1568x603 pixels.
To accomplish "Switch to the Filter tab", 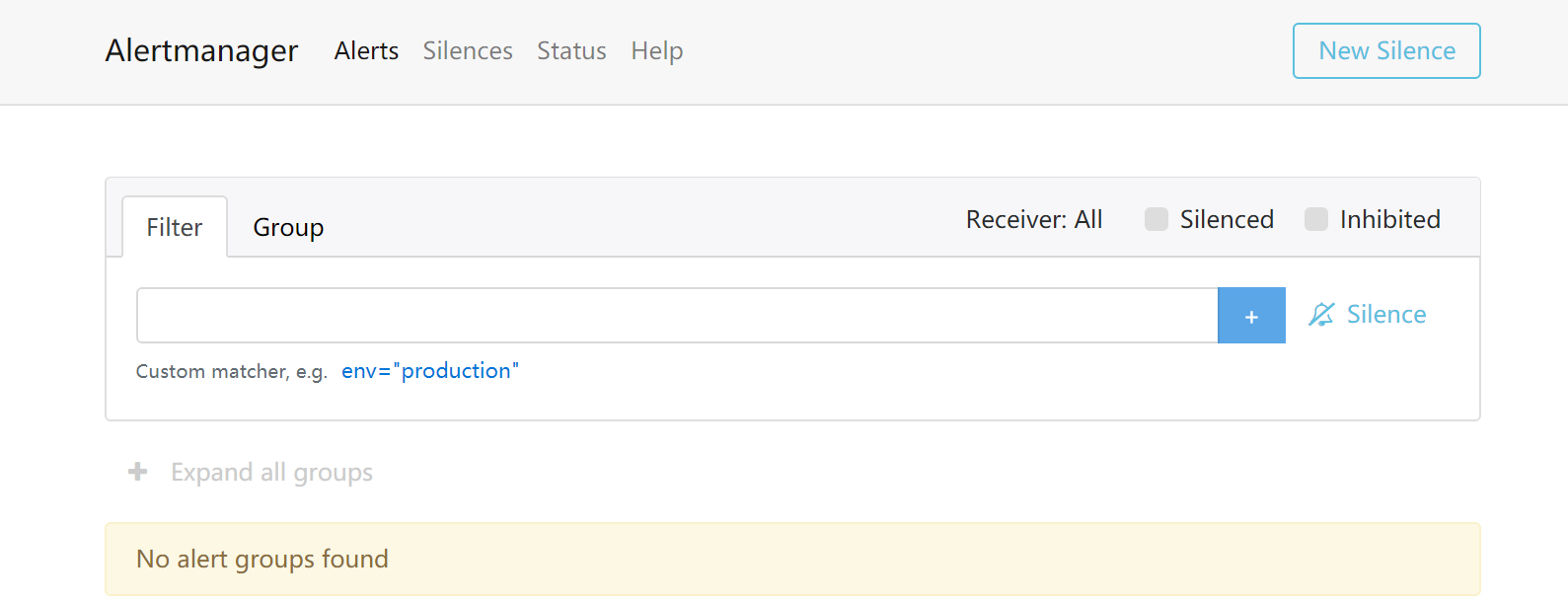I will 175,227.
